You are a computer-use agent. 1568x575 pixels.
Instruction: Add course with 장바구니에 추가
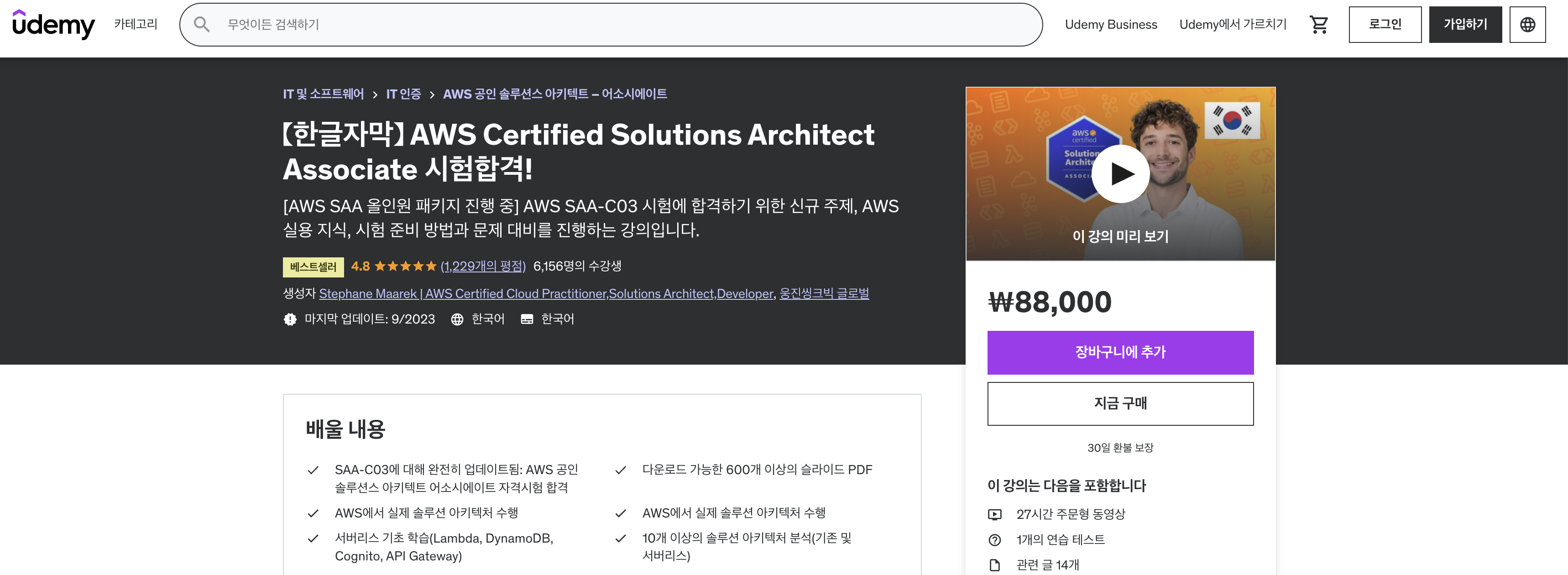point(1120,352)
